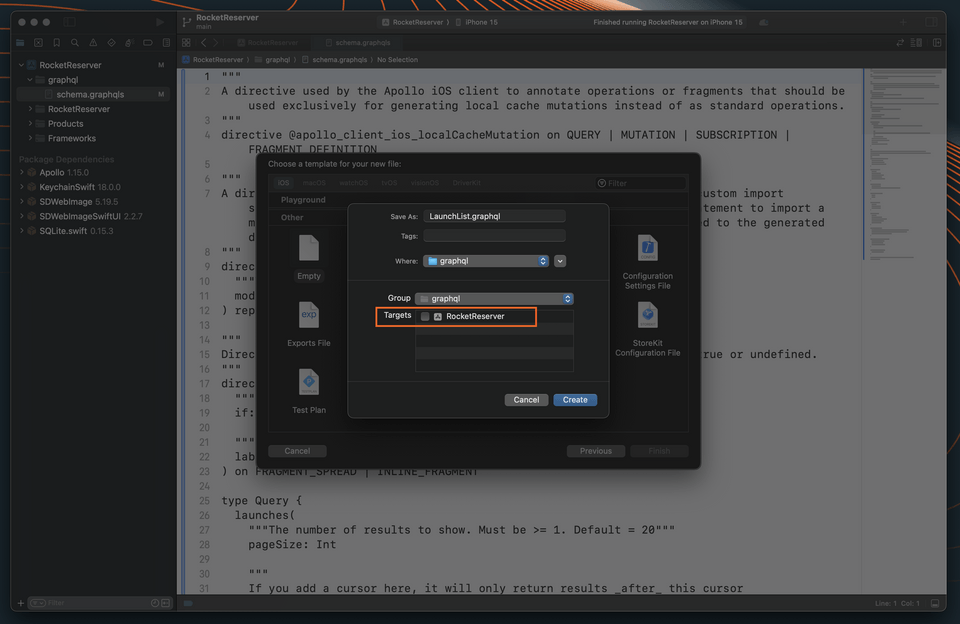Expand the save location browser chevron
Viewport: 960px width, 624px height.
(x=560, y=261)
